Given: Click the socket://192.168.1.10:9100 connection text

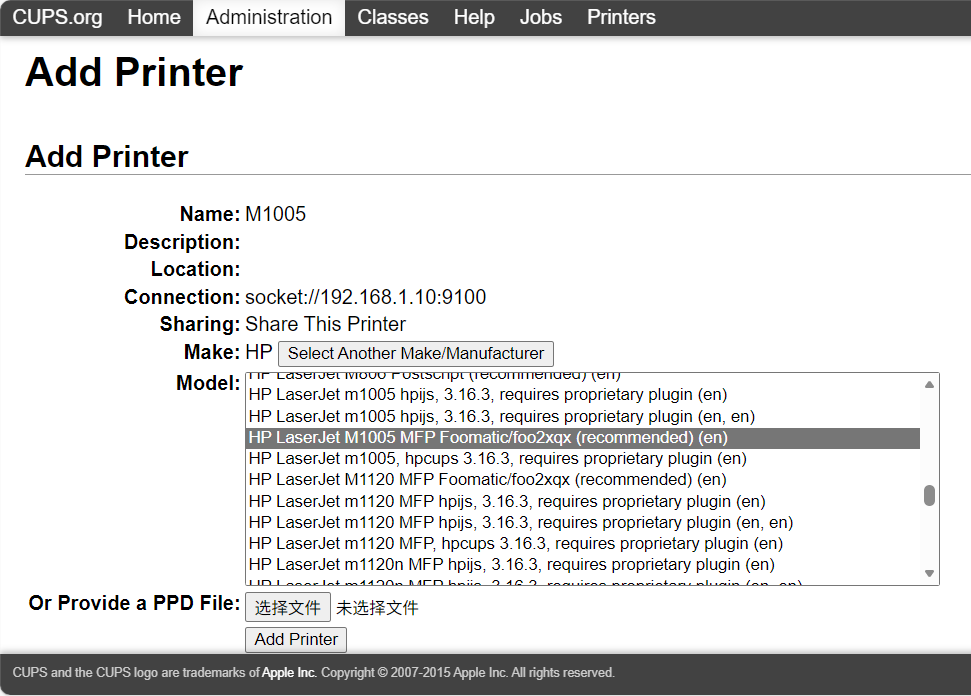Looking at the screenshot, I should point(365,297).
